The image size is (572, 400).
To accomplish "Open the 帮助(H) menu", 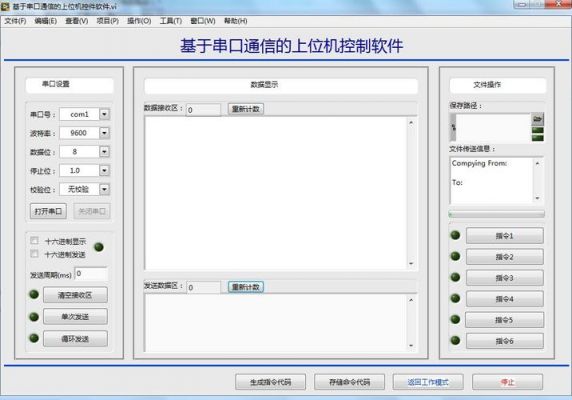I will coord(236,21).
